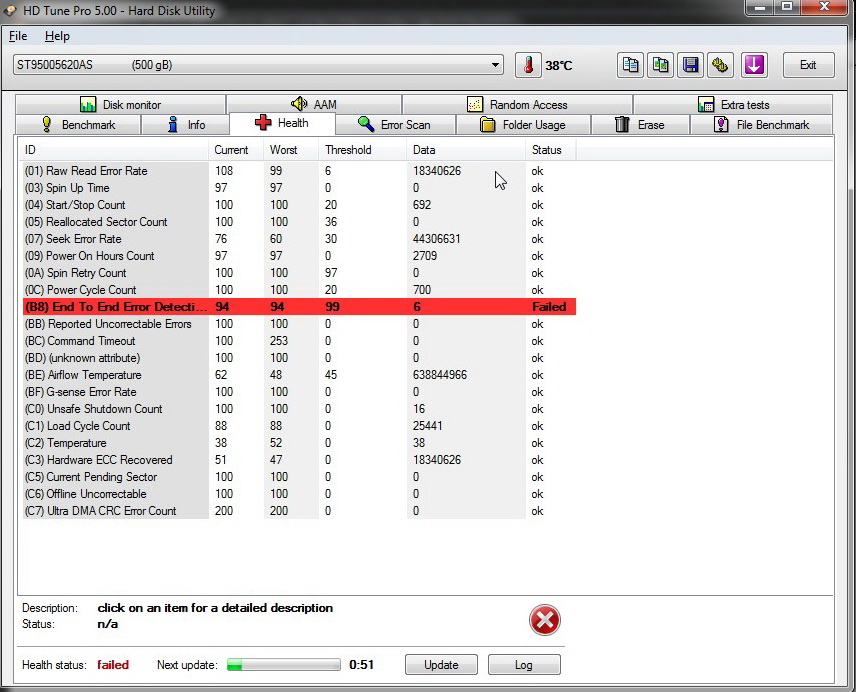Click the copy screenshot toolbar icon

tap(661, 65)
